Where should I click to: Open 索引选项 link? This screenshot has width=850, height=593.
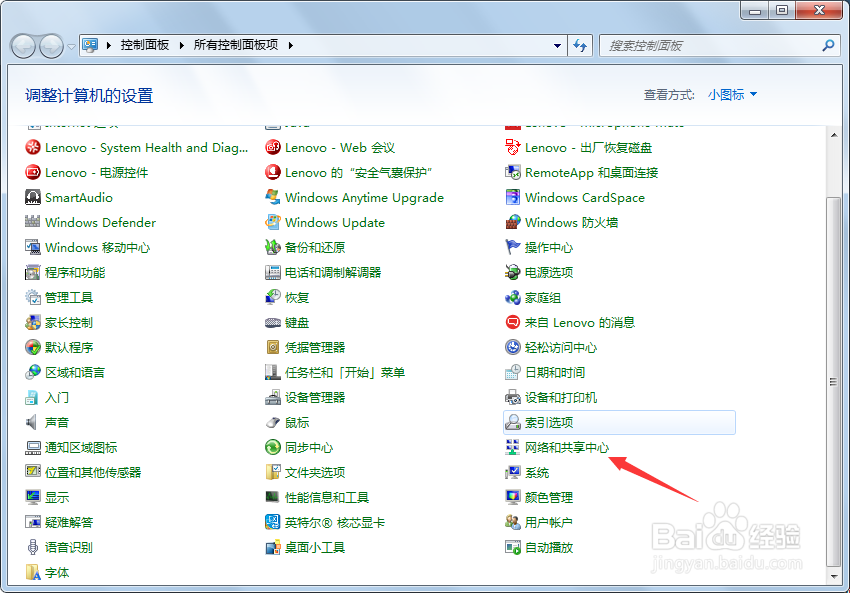click(x=549, y=422)
